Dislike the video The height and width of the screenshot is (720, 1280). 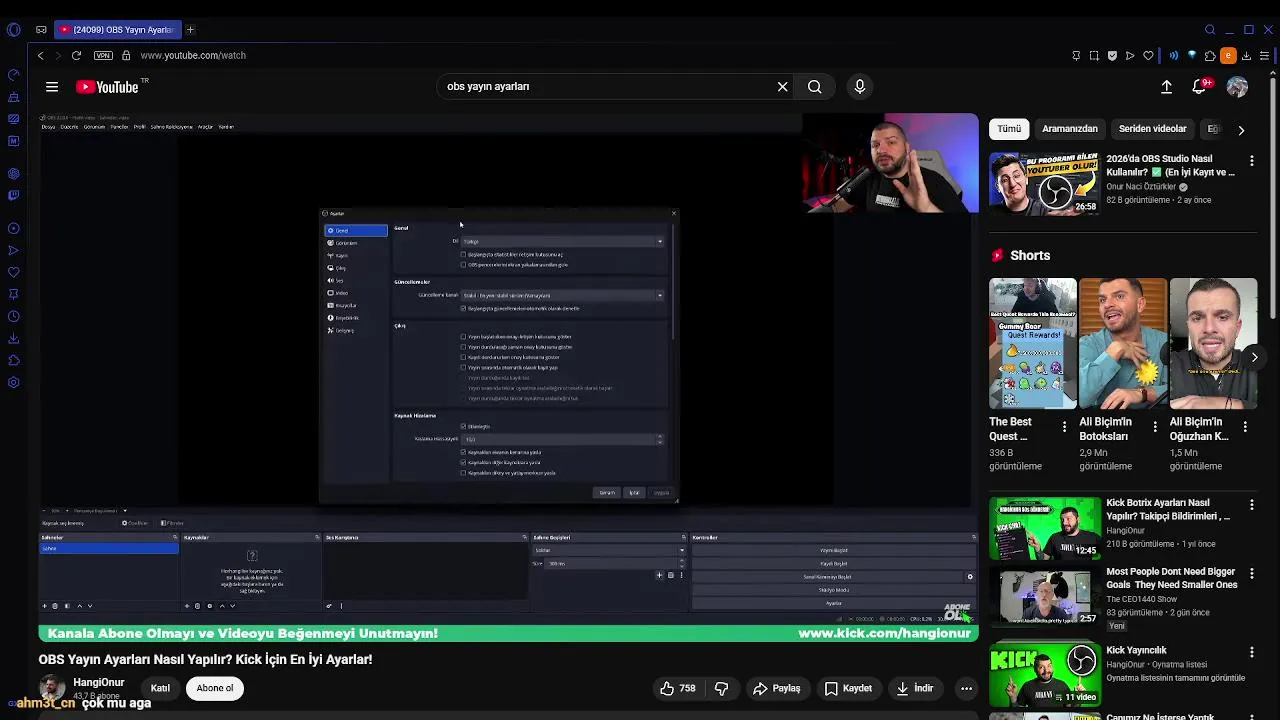coord(721,688)
